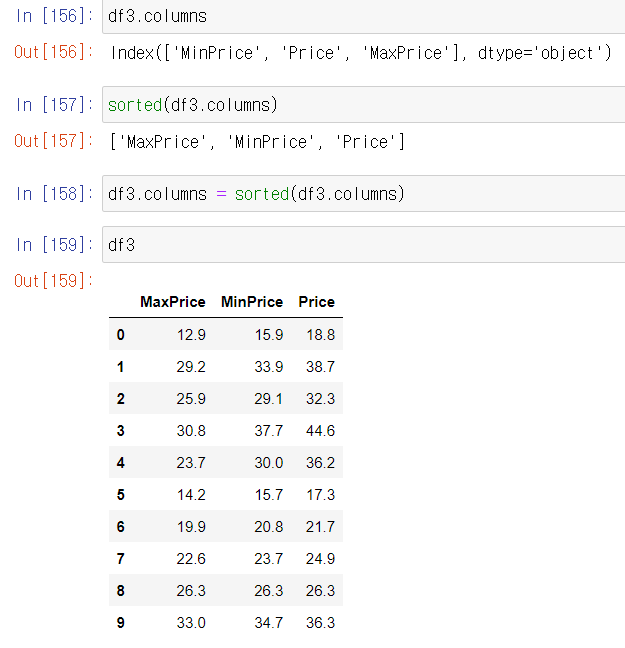Click the MinPrice value 37.7
This screenshot has height=648, width=625.
coord(269,431)
